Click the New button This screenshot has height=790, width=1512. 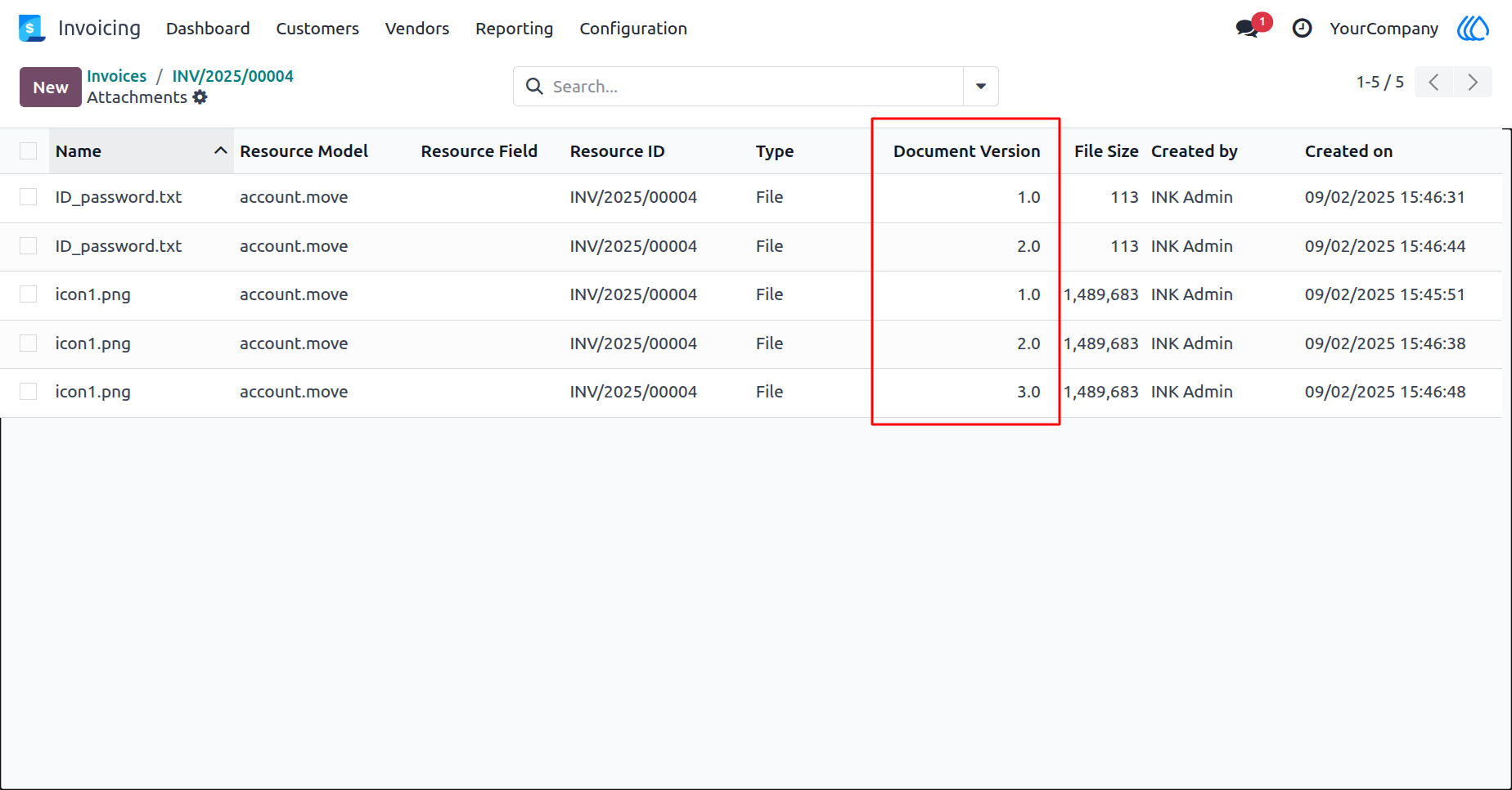[51, 87]
